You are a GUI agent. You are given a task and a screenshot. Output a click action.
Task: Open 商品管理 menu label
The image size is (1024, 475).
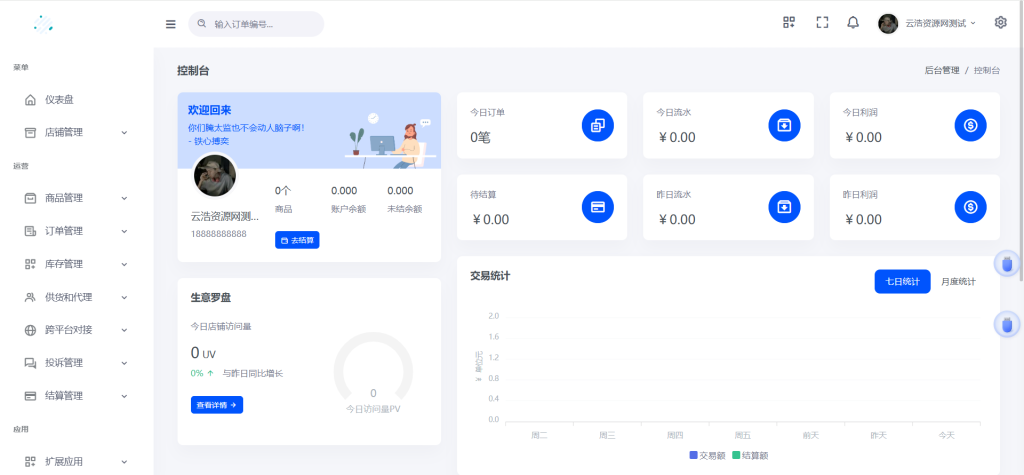pyautogui.click(x=64, y=198)
